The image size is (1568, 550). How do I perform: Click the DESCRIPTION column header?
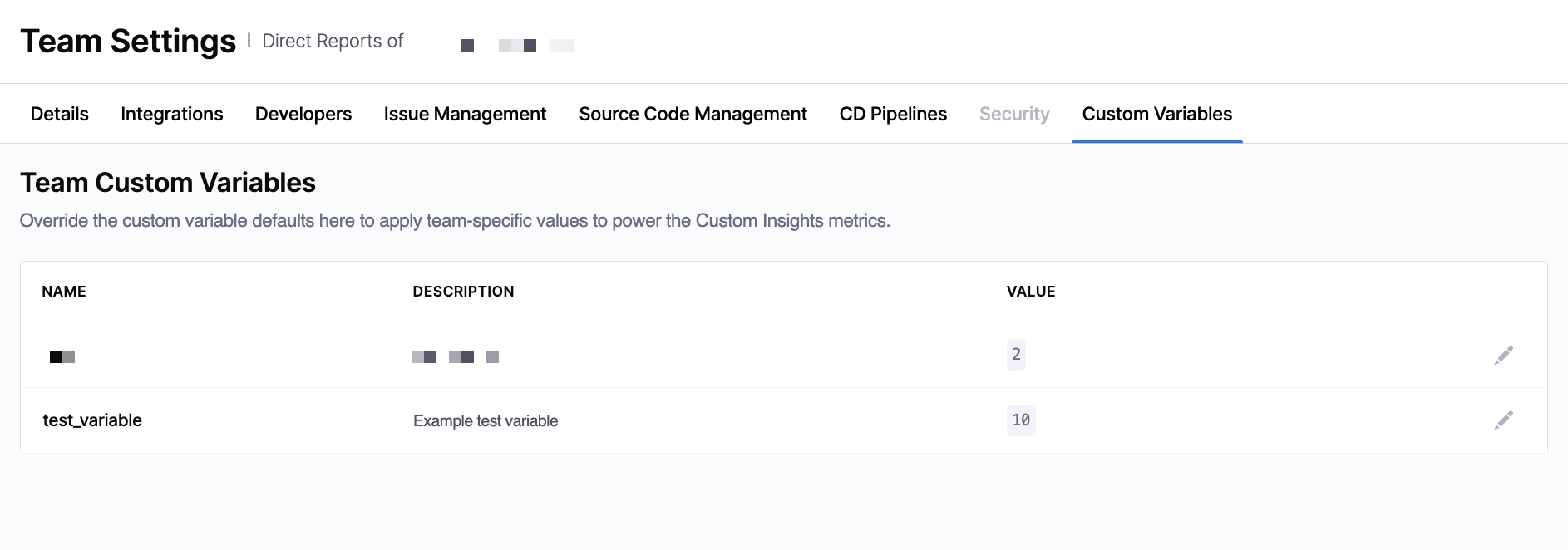[x=463, y=292]
